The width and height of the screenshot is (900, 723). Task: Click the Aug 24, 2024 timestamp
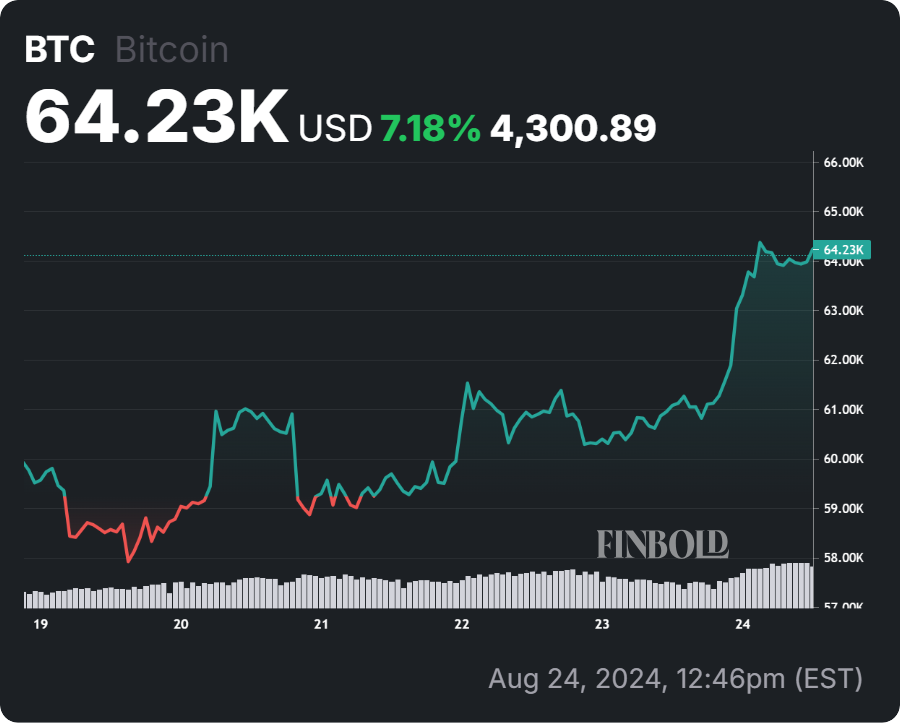coord(675,679)
